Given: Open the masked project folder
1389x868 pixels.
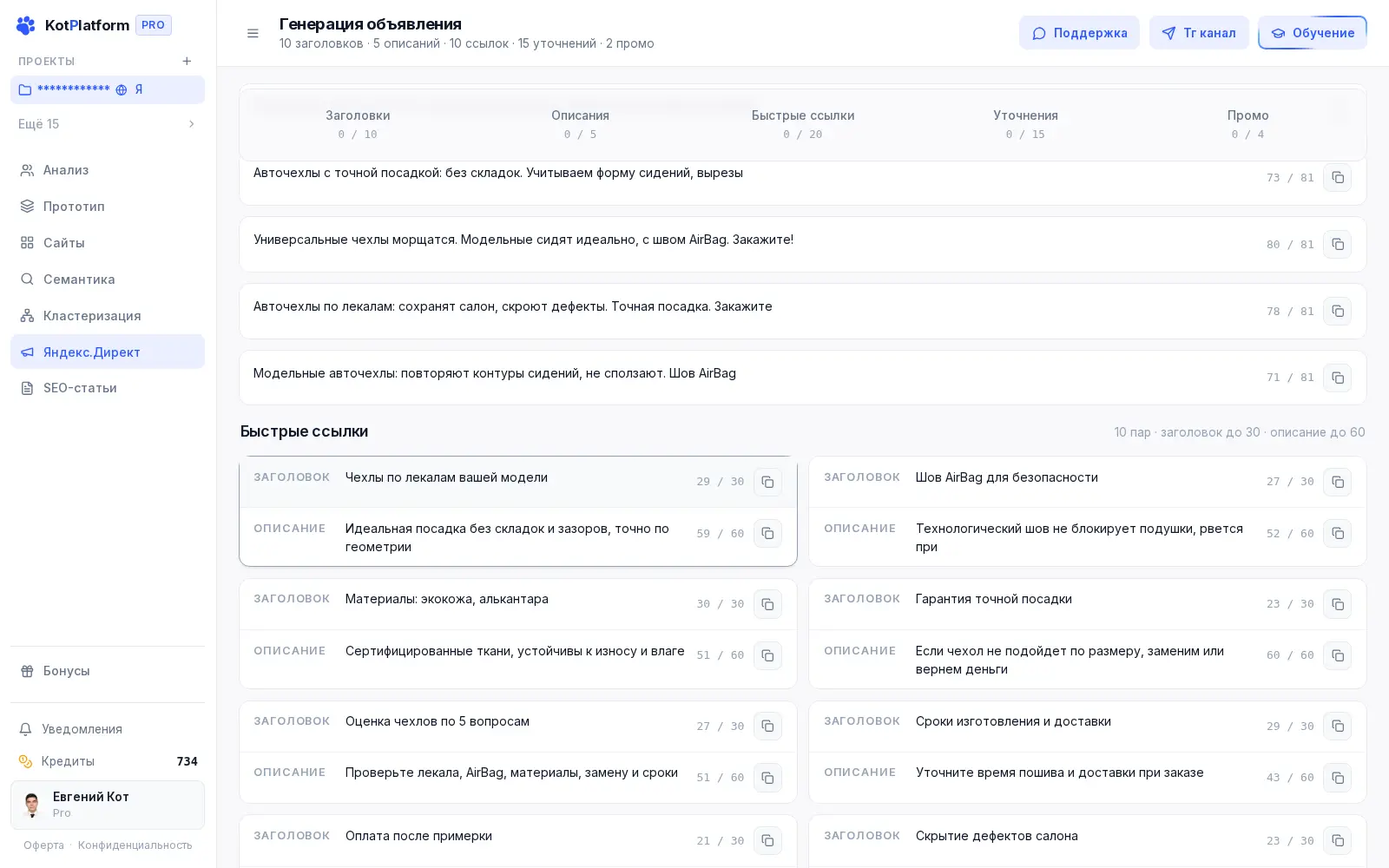Looking at the screenshot, I should [x=108, y=89].
